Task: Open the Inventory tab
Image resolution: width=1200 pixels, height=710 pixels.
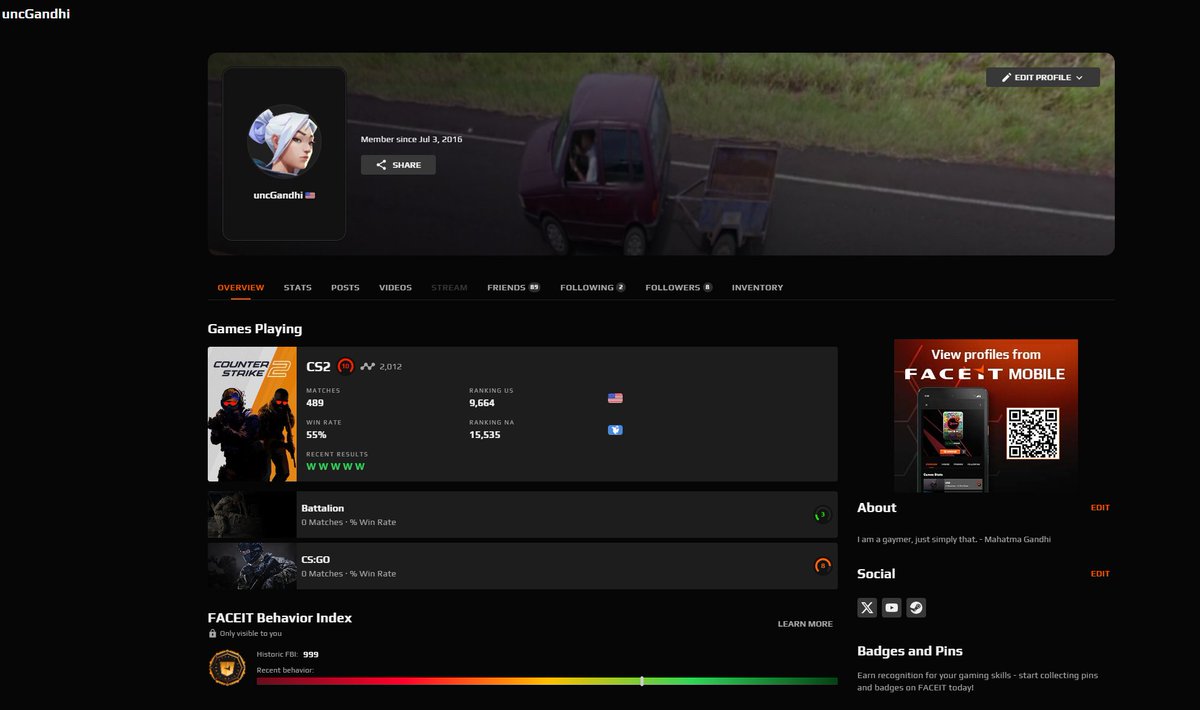Action: coord(757,288)
